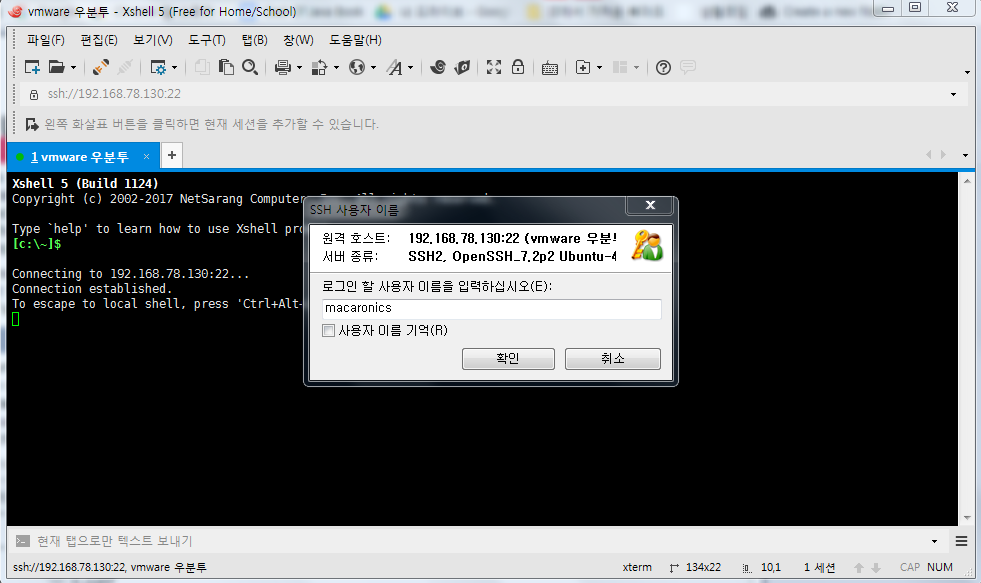
Task: Click the keyboard key mapping icon
Action: (x=550, y=68)
